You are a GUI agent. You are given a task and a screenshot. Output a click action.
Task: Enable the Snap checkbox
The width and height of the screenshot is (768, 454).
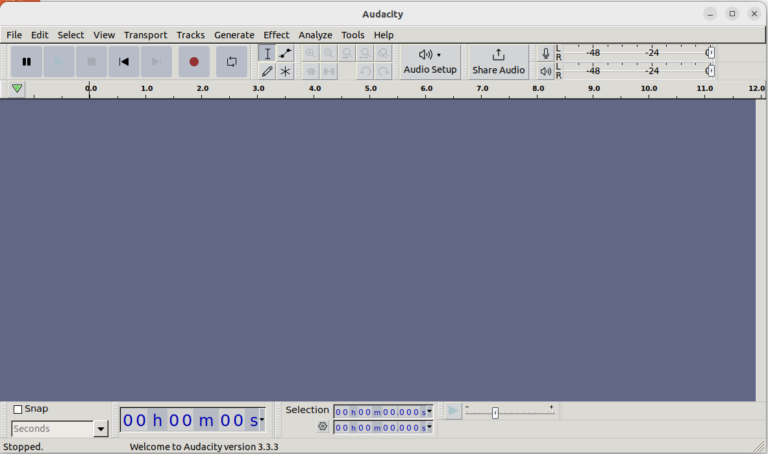click(x=18, y=409)
